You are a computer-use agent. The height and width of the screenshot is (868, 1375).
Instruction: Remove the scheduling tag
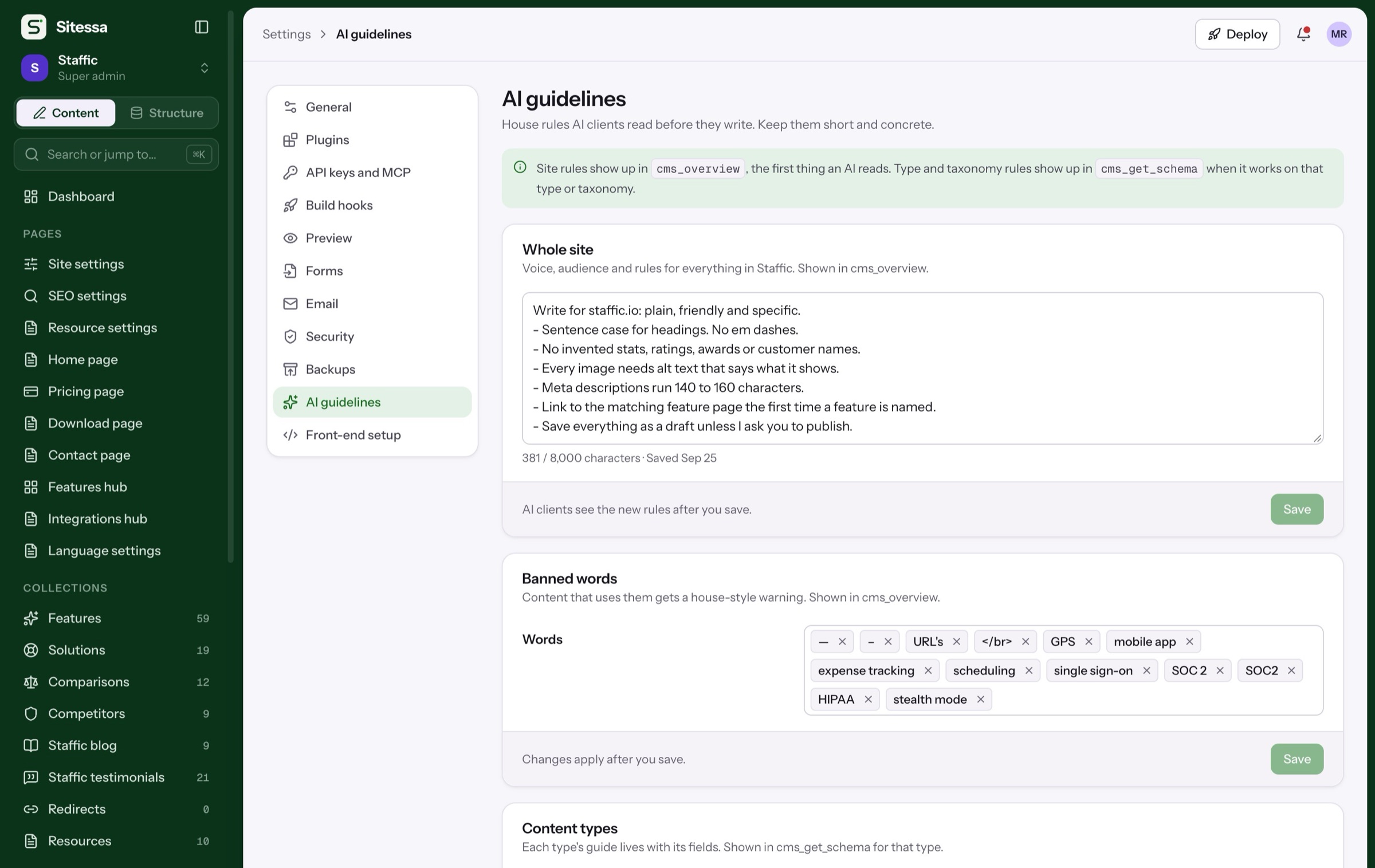pyautogui.click(x=1029, y=670)
